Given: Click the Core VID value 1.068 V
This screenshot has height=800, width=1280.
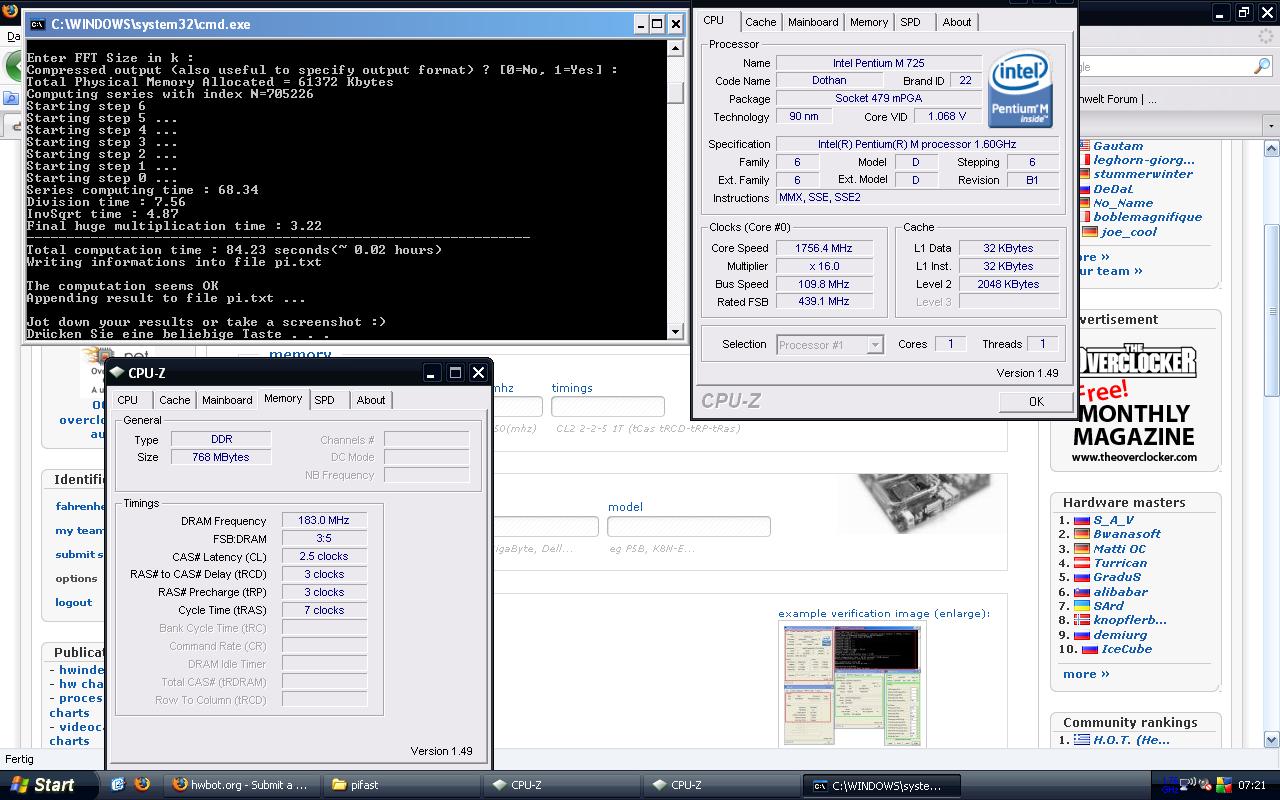Looking at the screenshot, I should (x=946, y=117).
